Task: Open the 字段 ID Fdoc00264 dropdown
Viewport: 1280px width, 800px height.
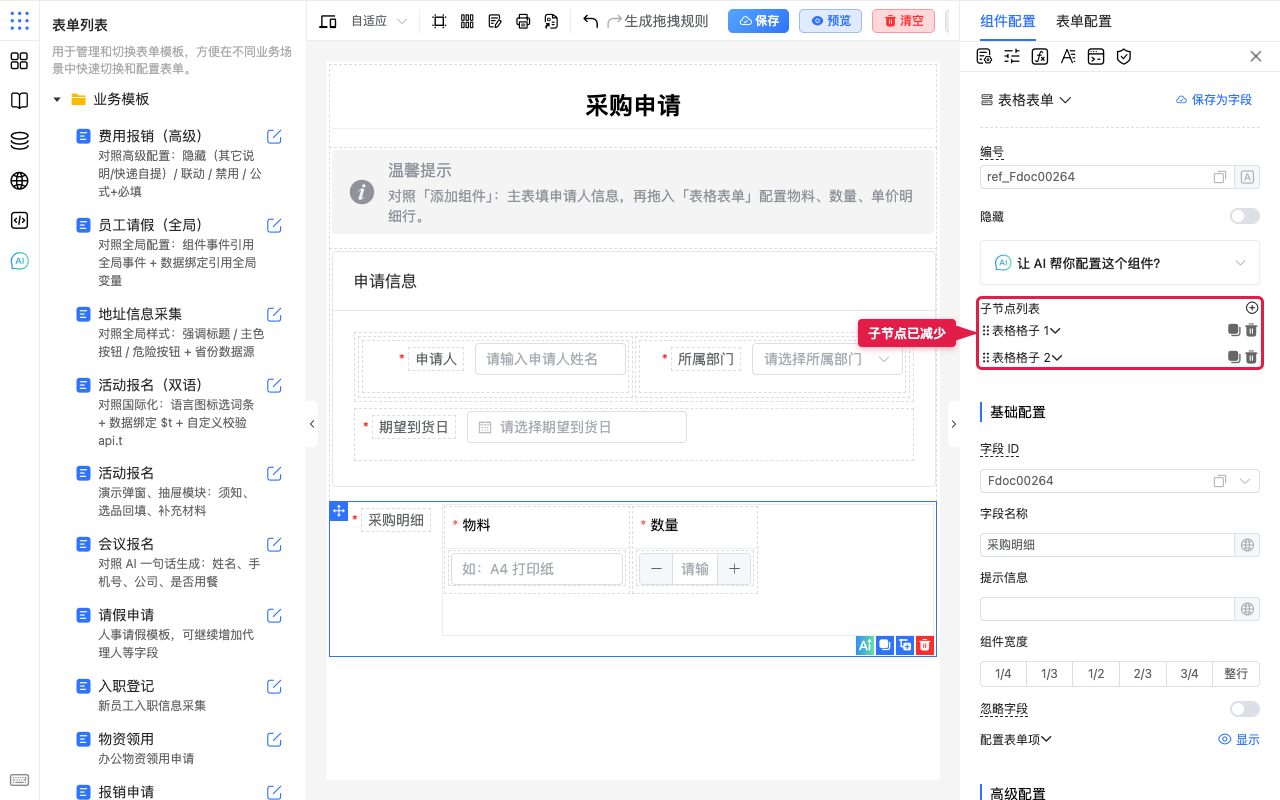Action: (x=1247, y=481)
